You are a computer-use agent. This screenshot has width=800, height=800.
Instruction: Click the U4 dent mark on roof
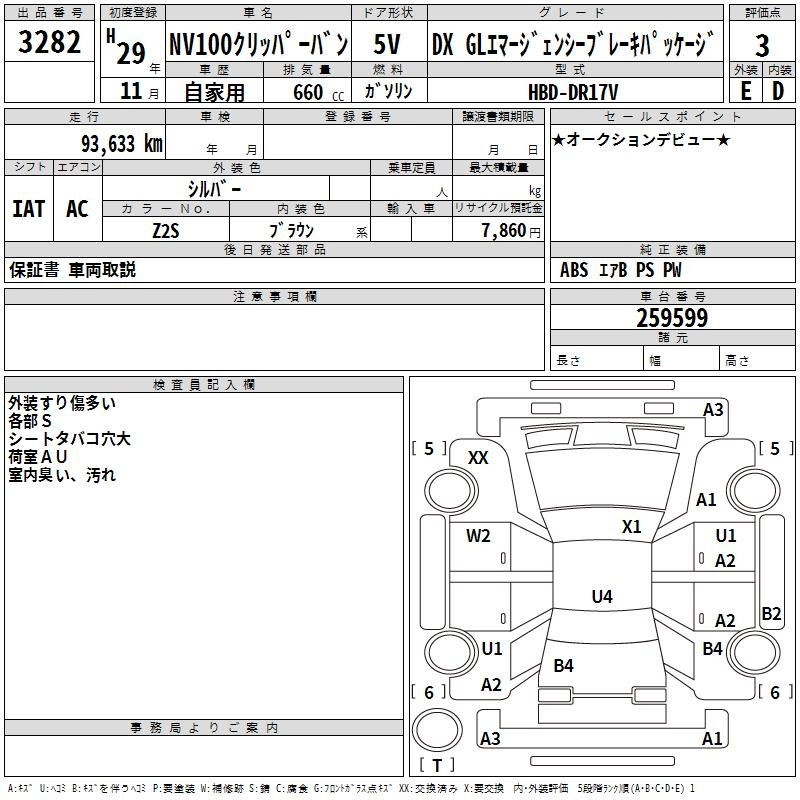pos(601,597)
